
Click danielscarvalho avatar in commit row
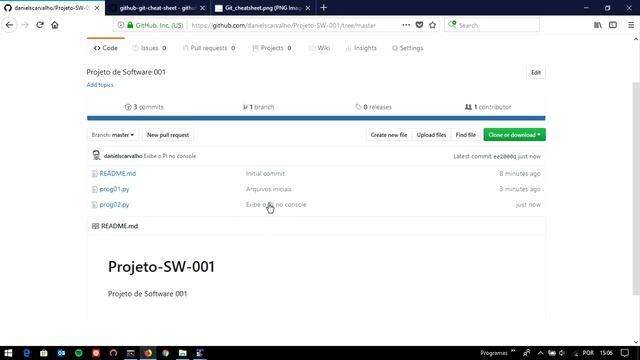pyautogui.click(x=96, y=155)
